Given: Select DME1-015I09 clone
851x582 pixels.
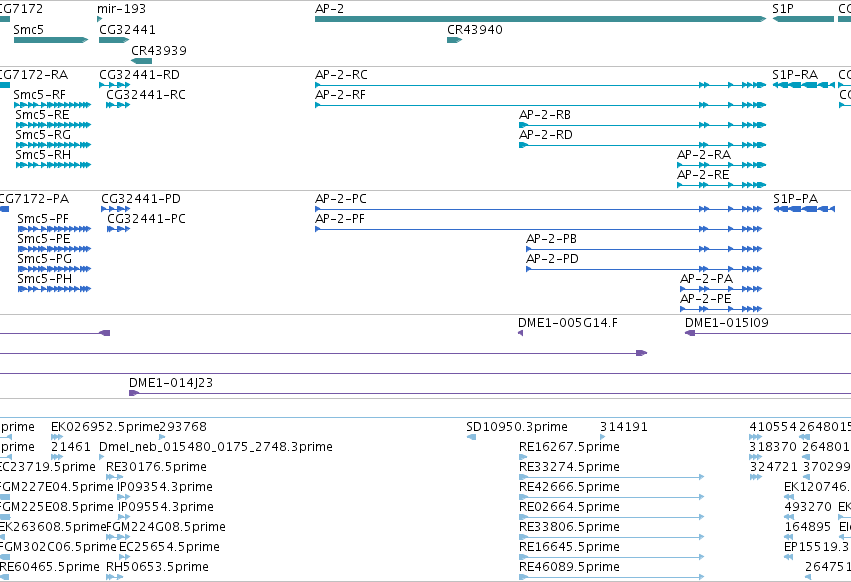Looking at the screenshot, I should [768, 333].
